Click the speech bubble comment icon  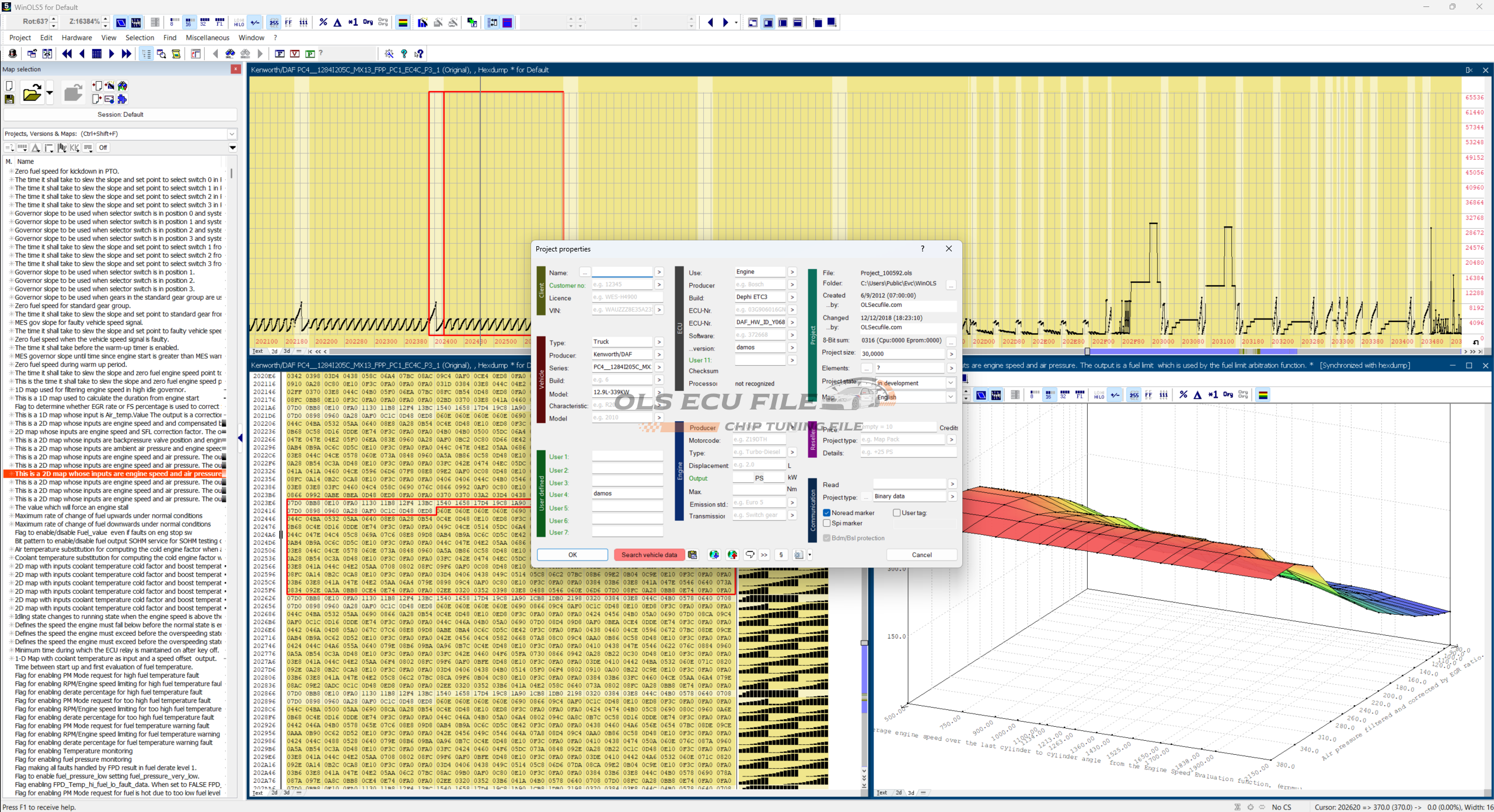(750, 555)
